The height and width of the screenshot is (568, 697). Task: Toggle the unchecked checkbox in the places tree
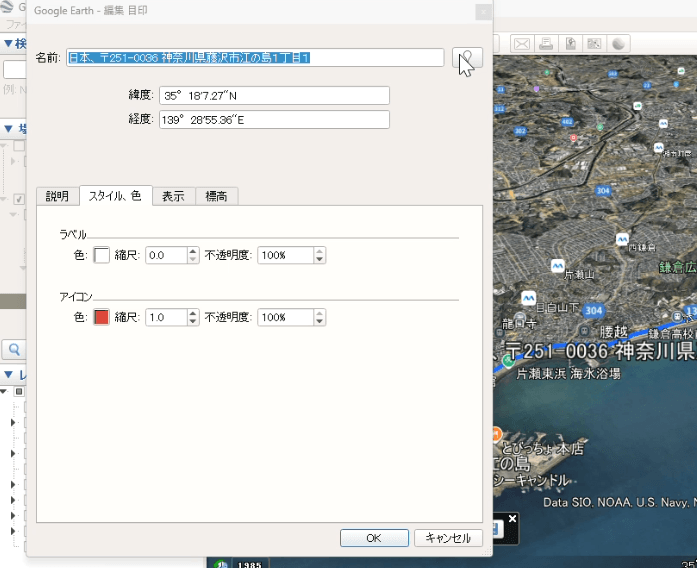pyautogui.click(x=19, y=146)
